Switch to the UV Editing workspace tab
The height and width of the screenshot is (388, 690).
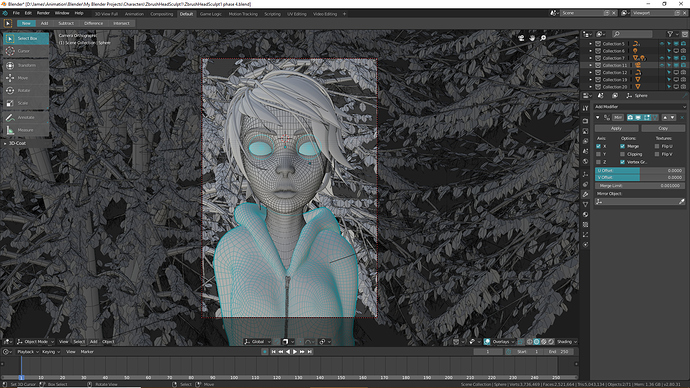(x=297, y=14)
